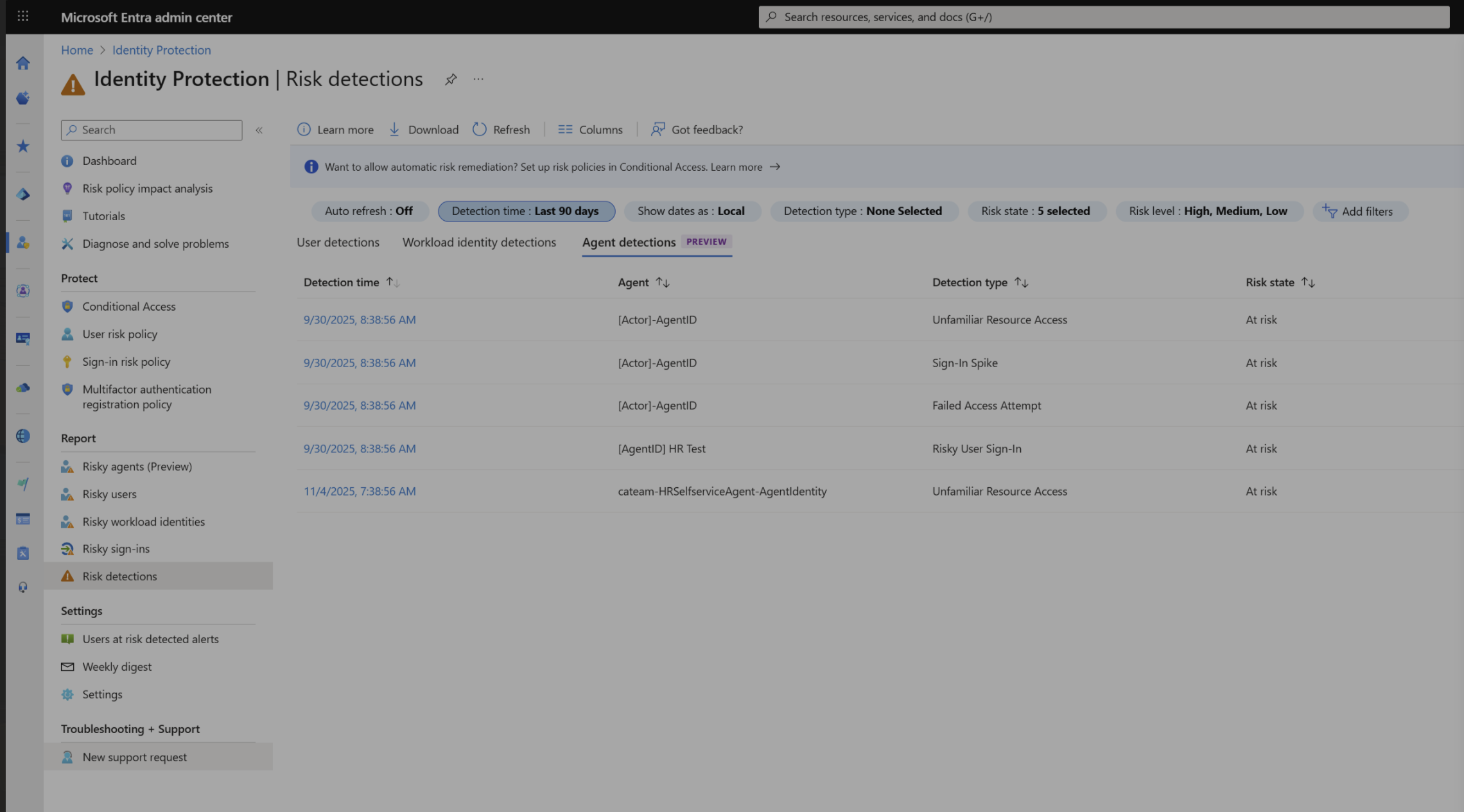Open the support headset icon in rail
Screen dimensions: 1464x812
pyautogui.click(x=23, y=587)
